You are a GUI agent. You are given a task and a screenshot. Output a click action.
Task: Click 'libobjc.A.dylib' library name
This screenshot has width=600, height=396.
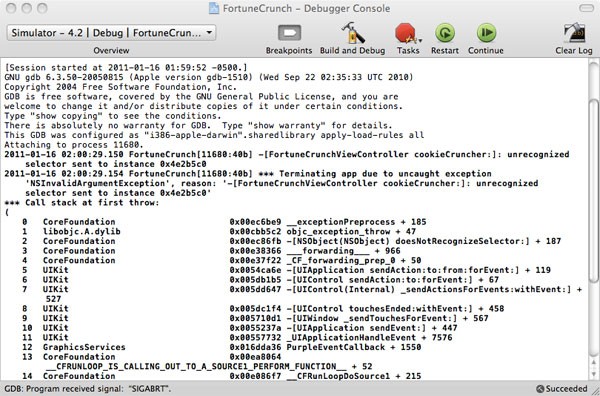[x=82, y=231]
